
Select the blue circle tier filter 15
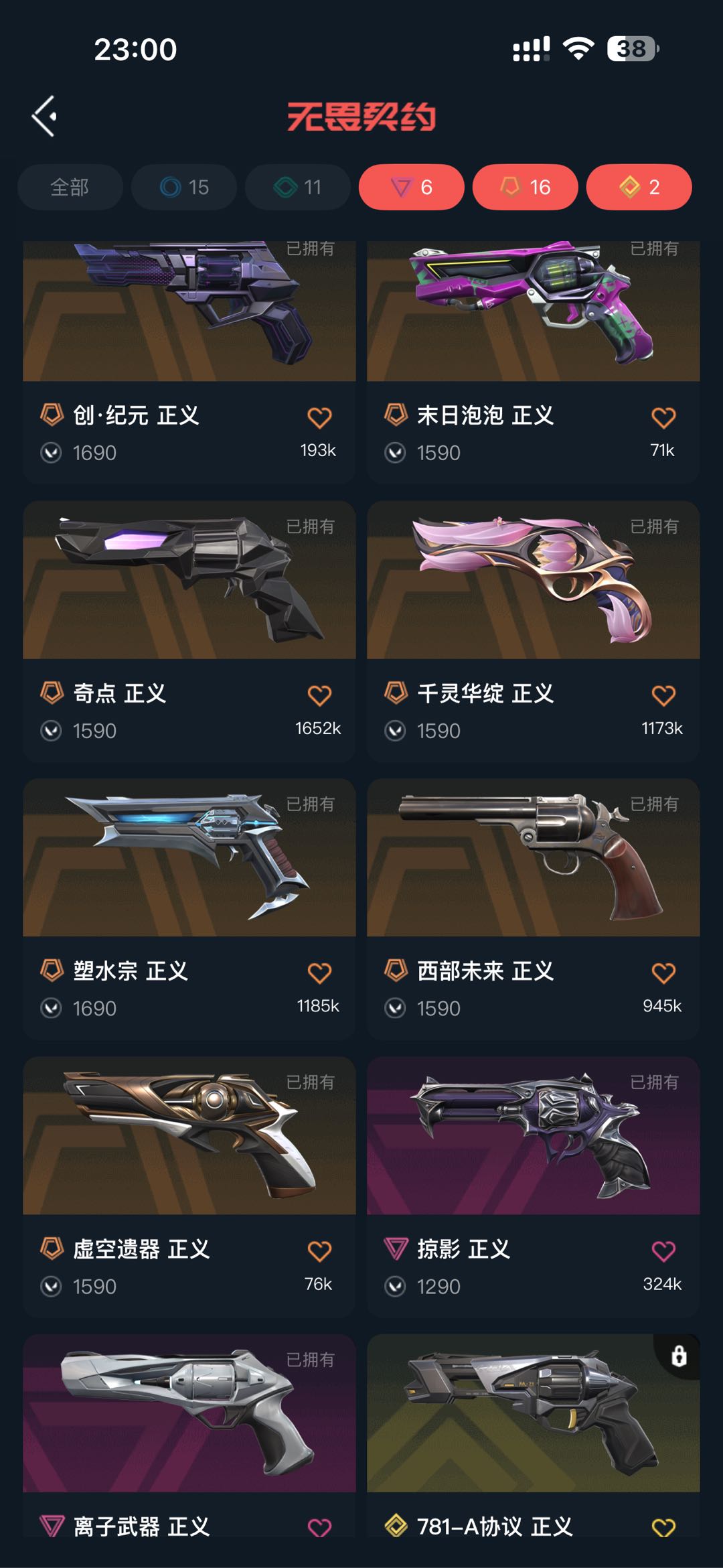(x=184, y=187)
